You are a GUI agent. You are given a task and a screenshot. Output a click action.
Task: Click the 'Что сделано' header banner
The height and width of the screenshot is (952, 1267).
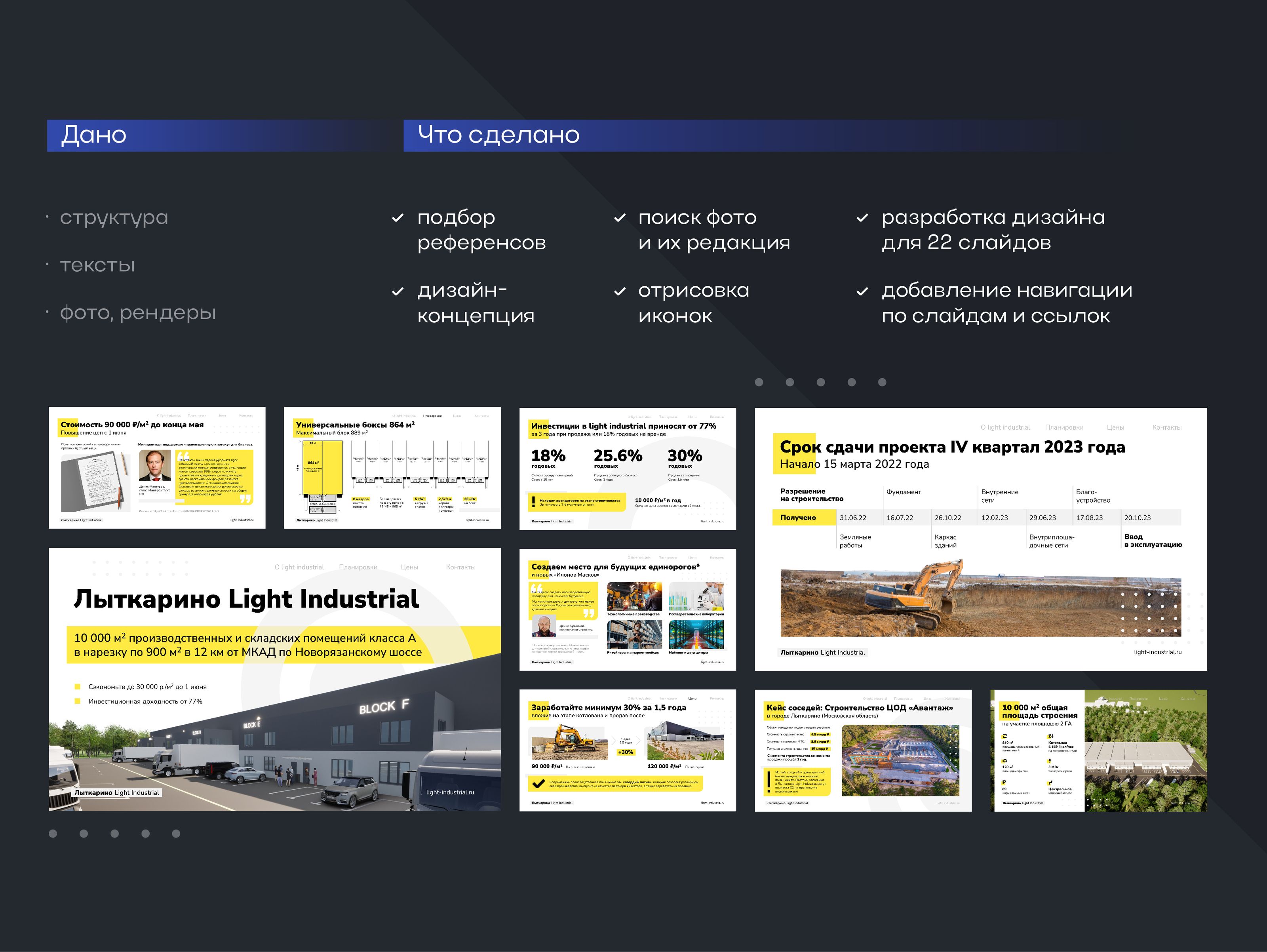tap(498, 136)
